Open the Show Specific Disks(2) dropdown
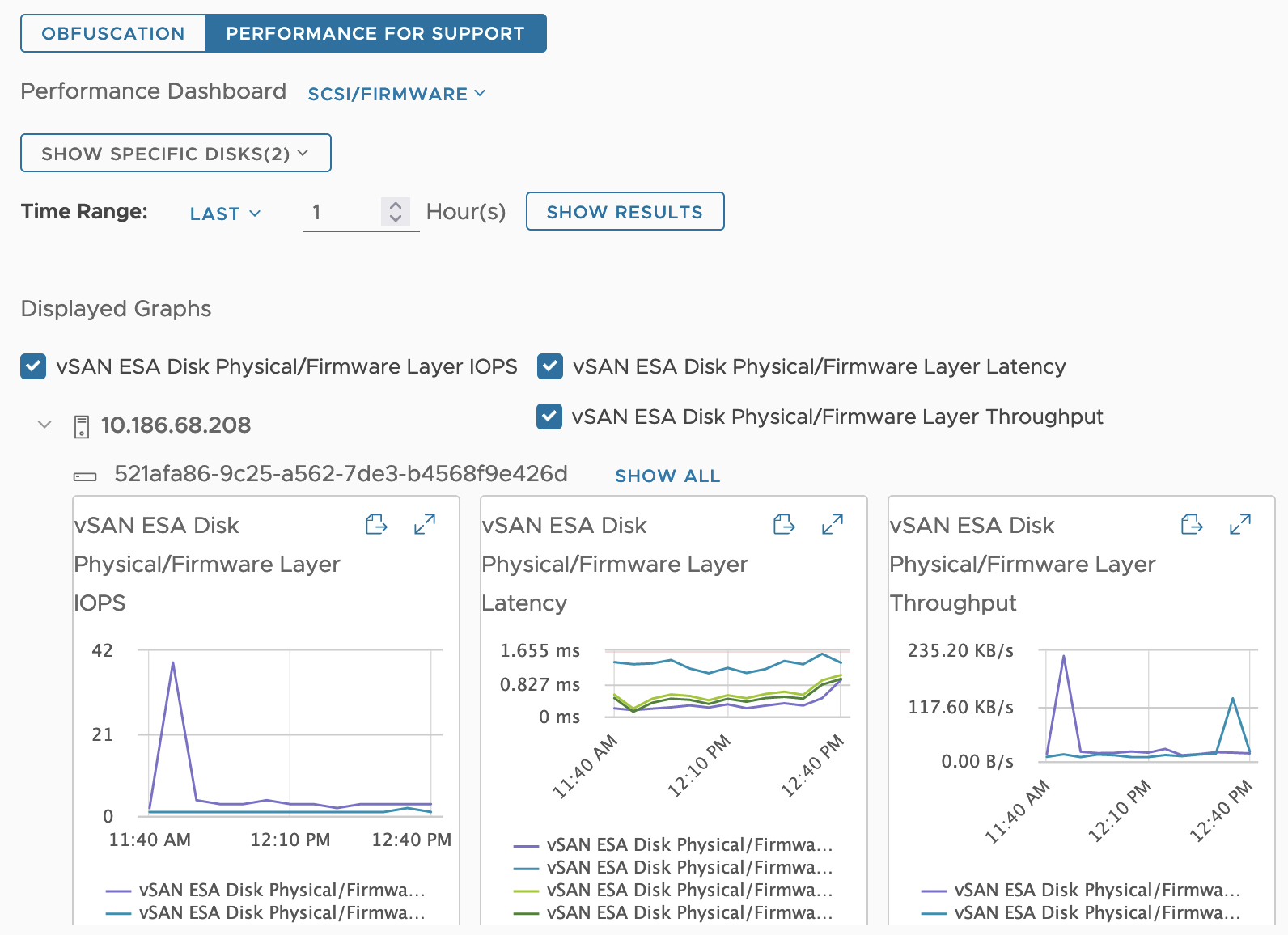This screenshot has height=935, width=1288. 176,153
